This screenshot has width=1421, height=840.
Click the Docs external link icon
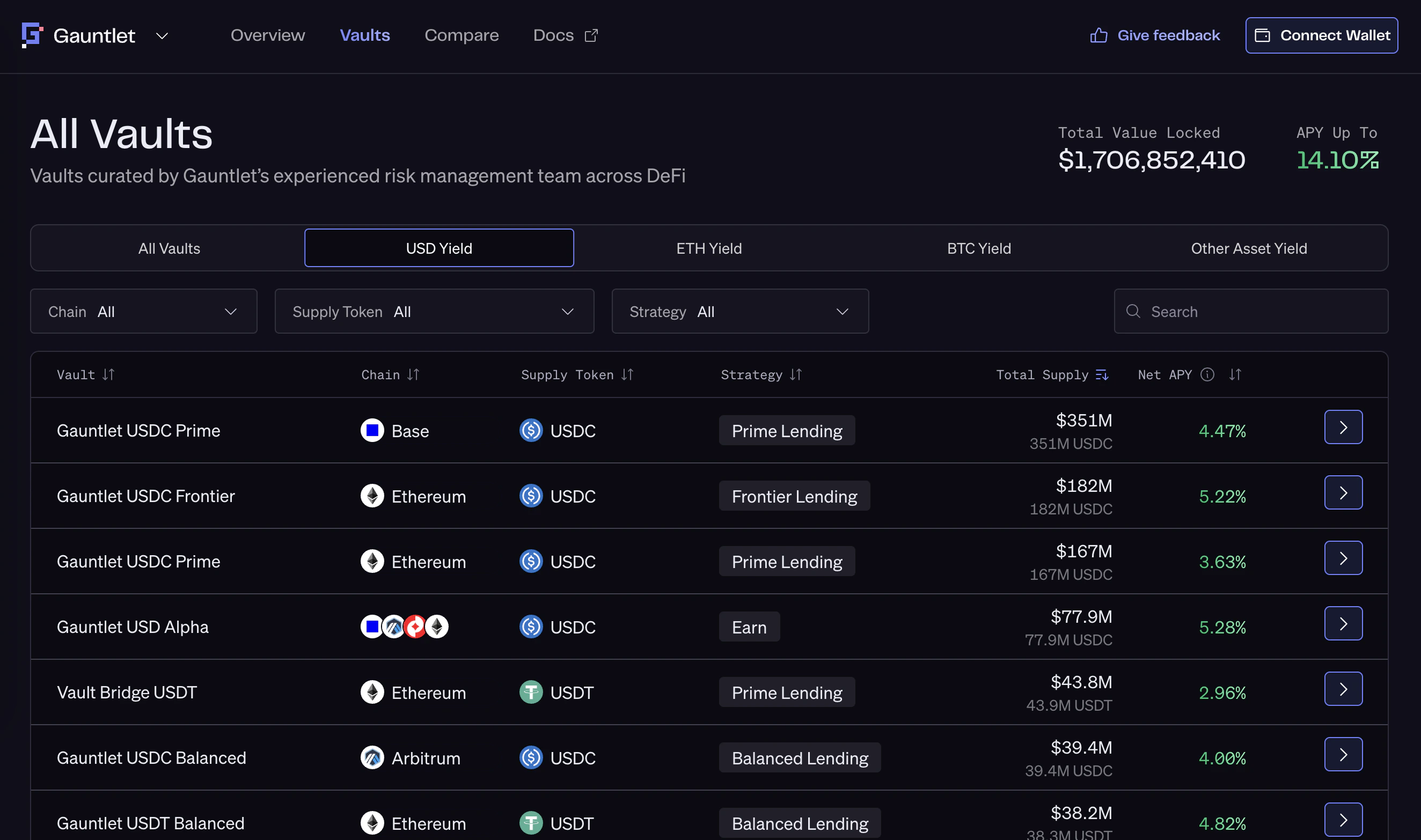591,35
